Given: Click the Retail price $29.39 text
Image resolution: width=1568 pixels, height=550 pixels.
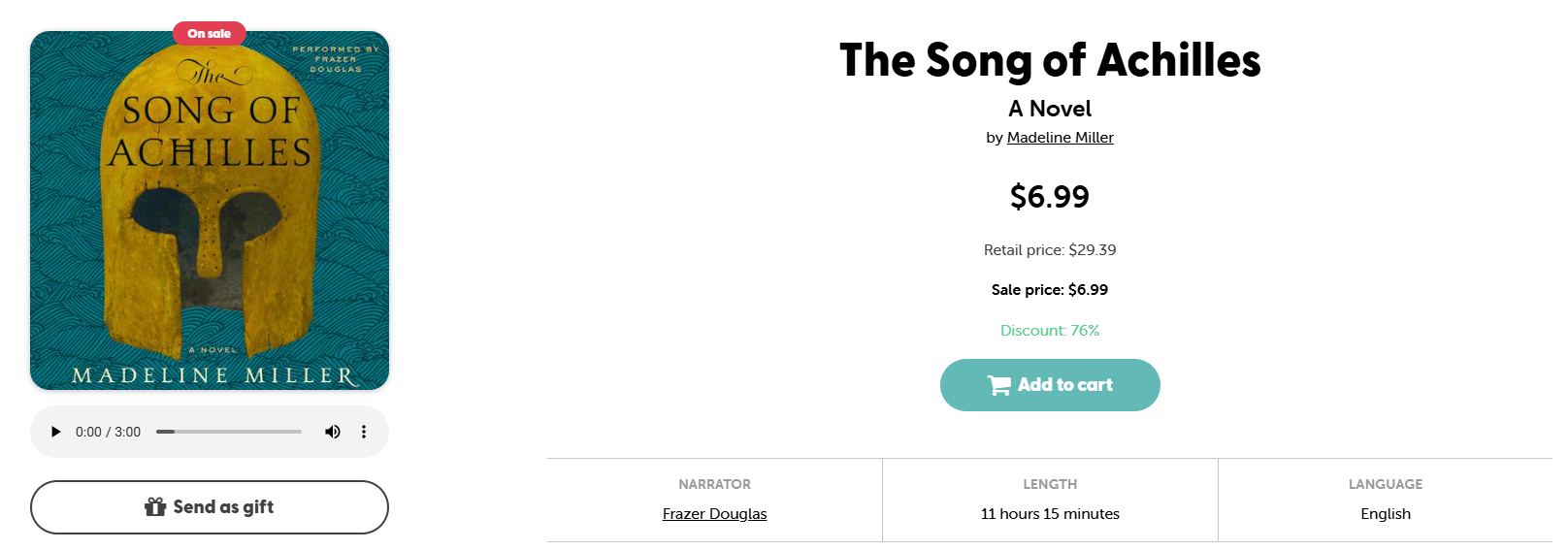Looking at the screenshot, I should pyautogui.click(x=1050, y=250).
